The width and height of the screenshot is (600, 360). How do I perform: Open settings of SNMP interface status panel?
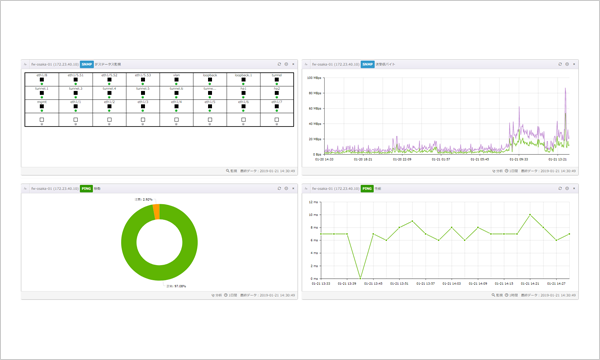[286, 64]
